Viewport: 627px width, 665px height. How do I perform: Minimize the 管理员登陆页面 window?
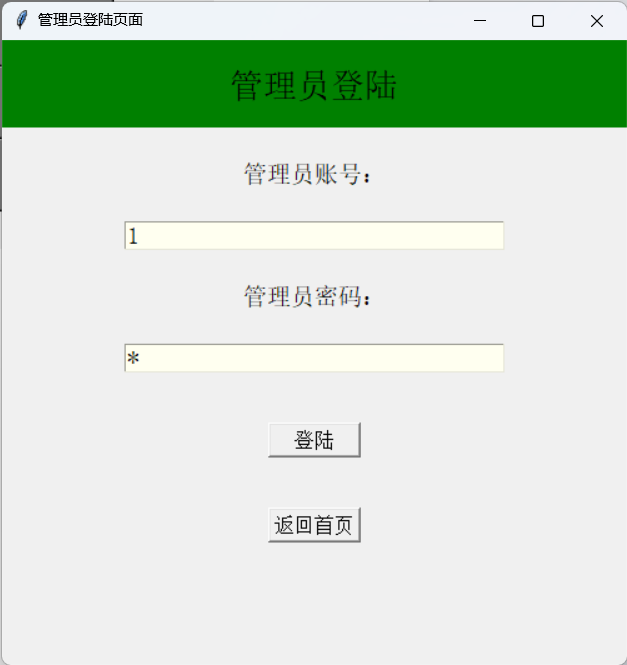(480, 20)
